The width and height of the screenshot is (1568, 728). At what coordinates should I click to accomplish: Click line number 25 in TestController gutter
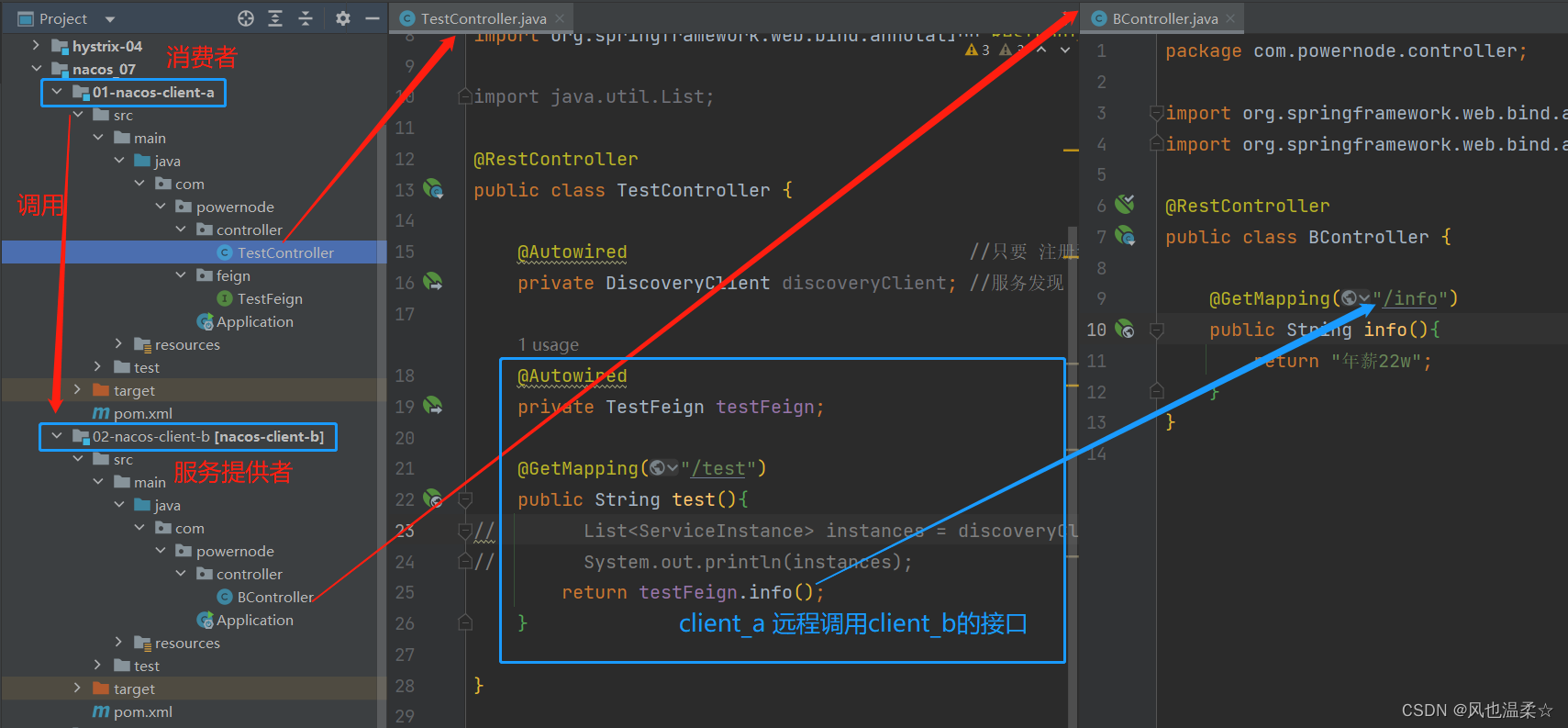(x=405, y=592)
